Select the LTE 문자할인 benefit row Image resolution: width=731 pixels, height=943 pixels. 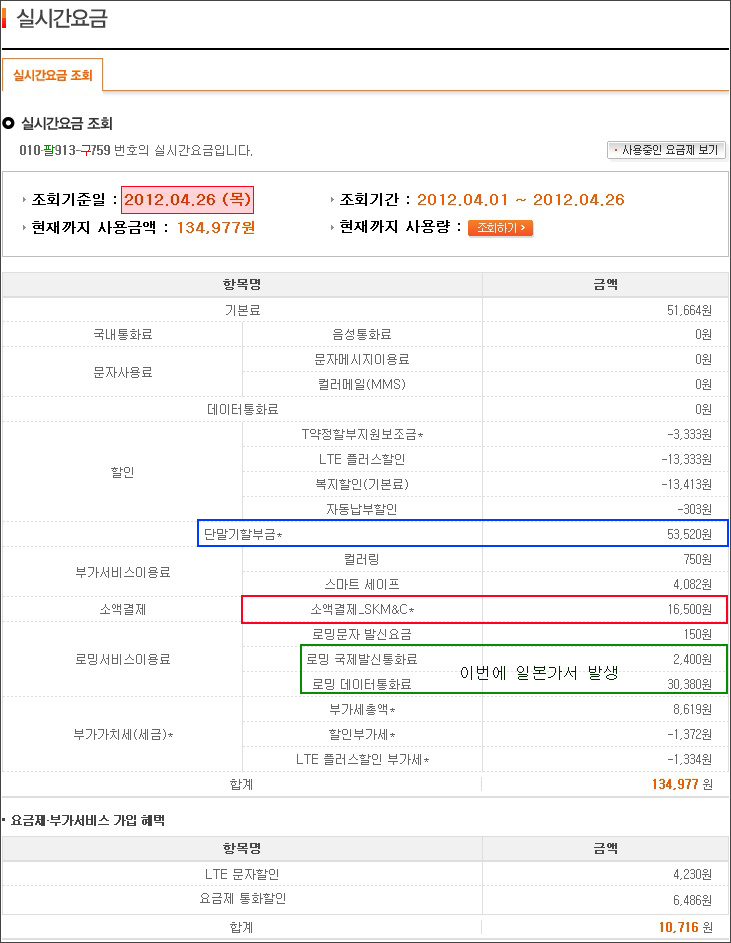tap(242, 874)
